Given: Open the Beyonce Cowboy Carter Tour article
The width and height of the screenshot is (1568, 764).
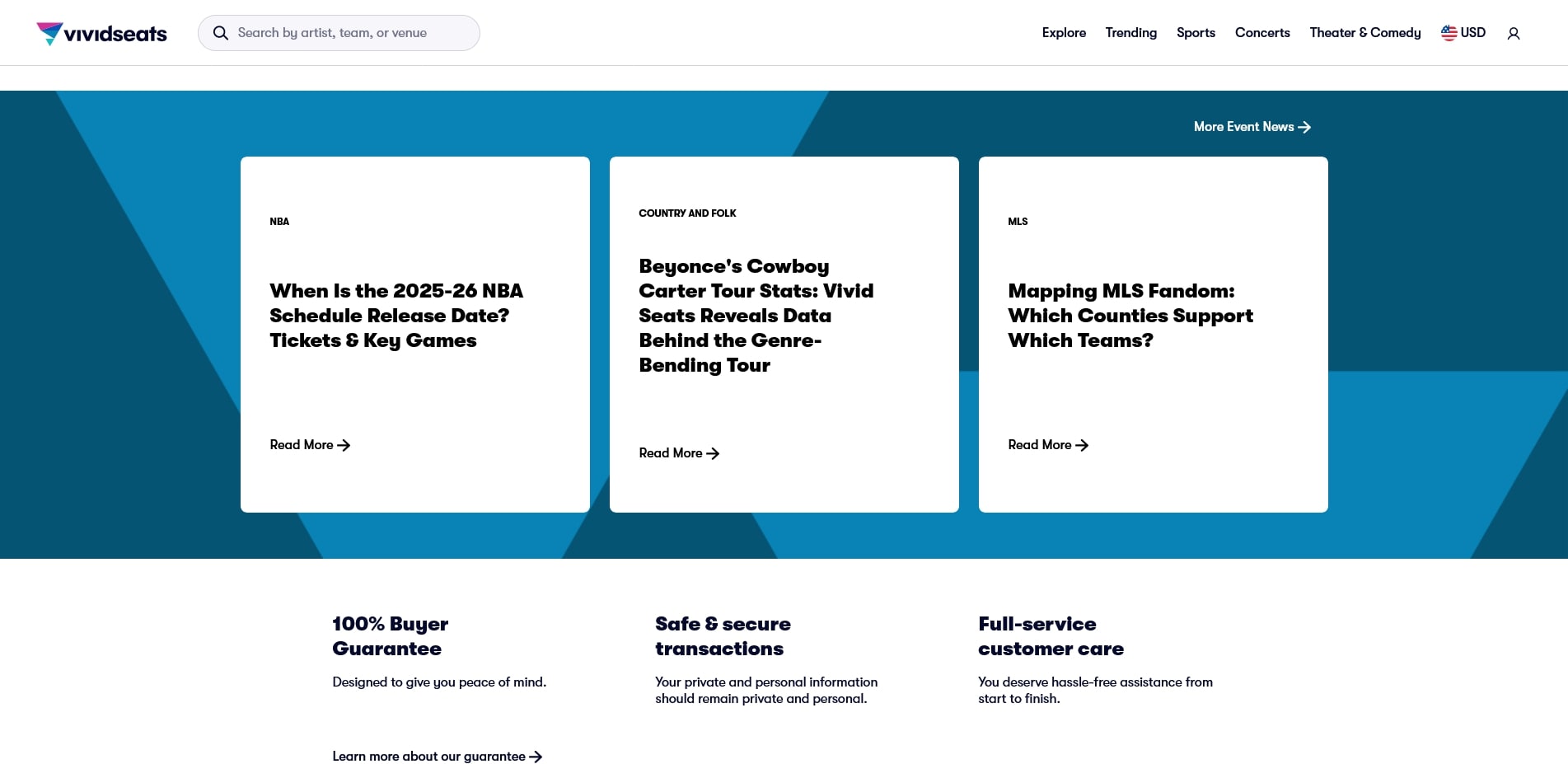Looking at the screenshot, I should pyautogui.click(x=756, y=316).
